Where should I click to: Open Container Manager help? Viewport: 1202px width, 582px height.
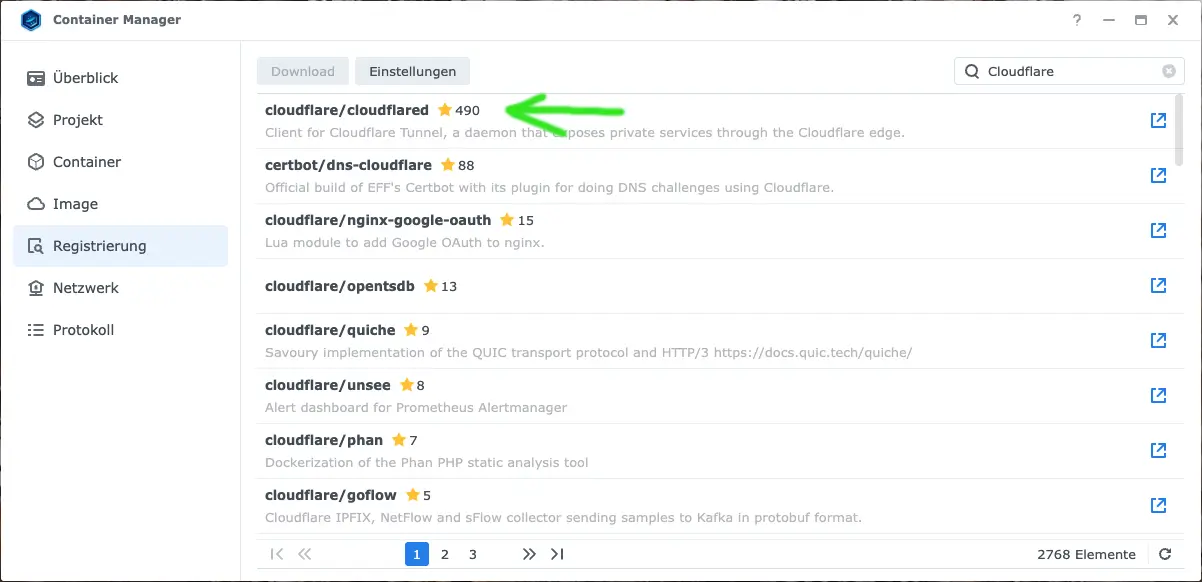click(x=1076, y=20)
